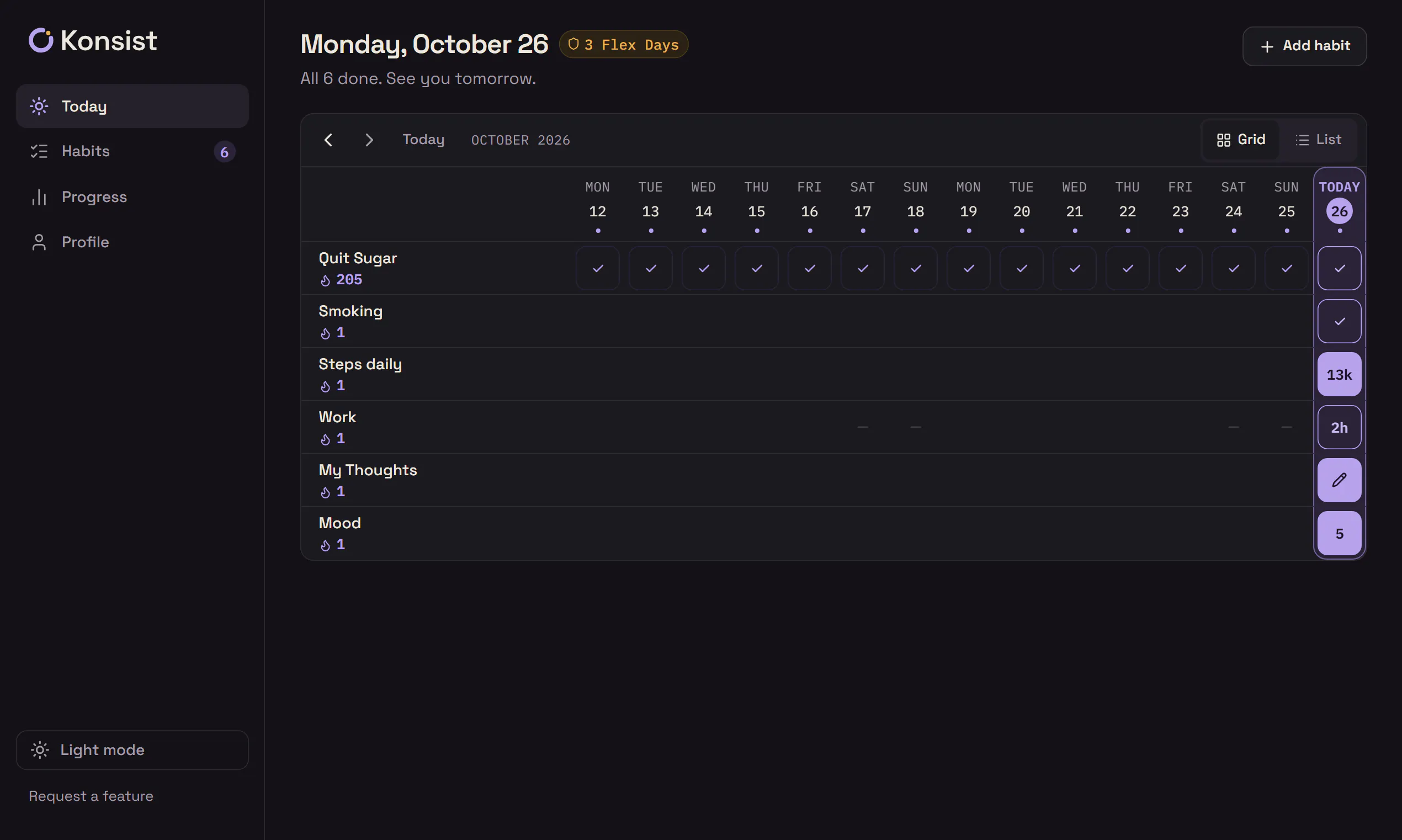
Task: Click the shield icon in Flex Days badge
Action: coord(573,44)
